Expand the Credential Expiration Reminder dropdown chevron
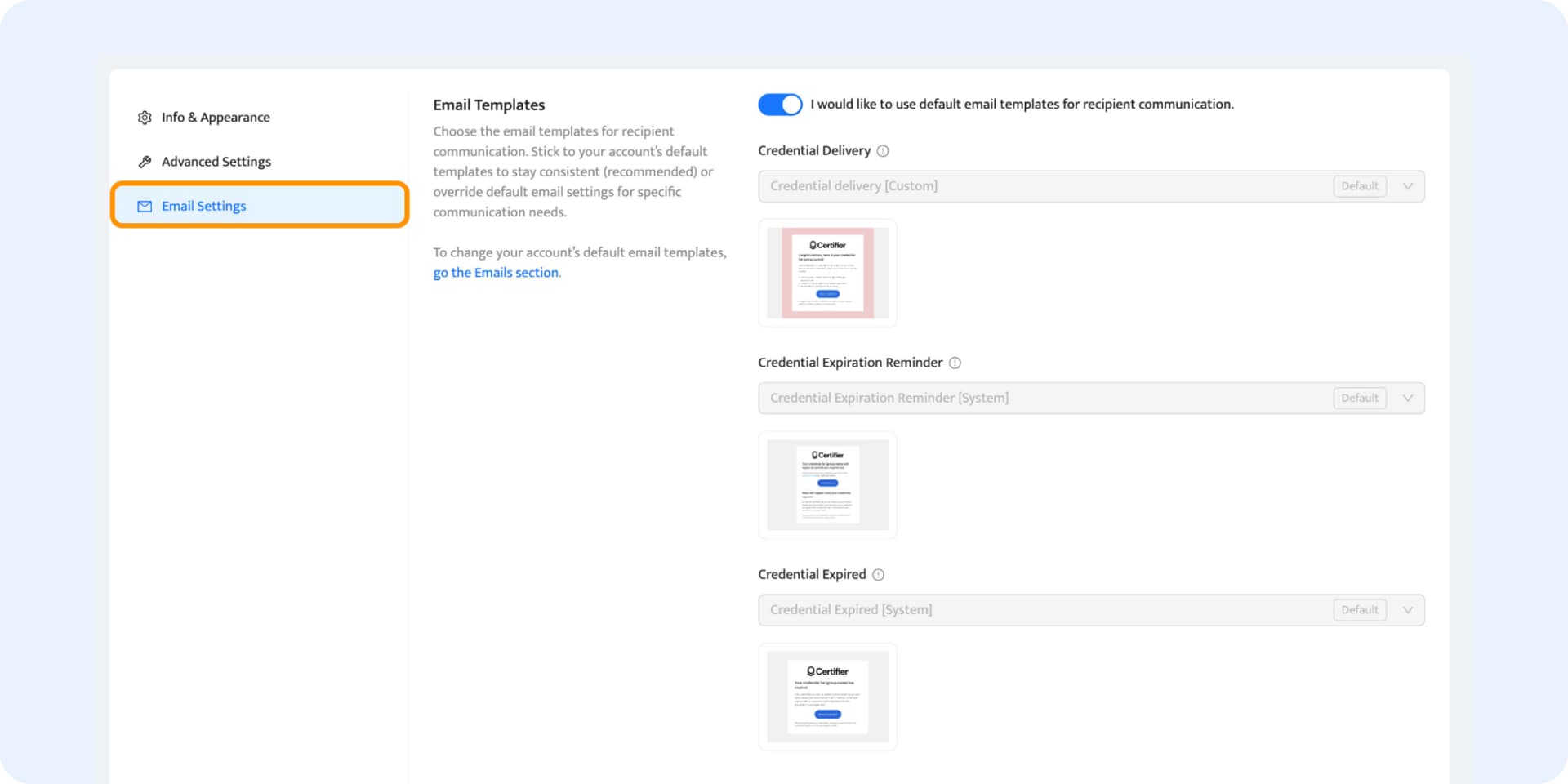The image size is (1568, 784). point(1408,399)
